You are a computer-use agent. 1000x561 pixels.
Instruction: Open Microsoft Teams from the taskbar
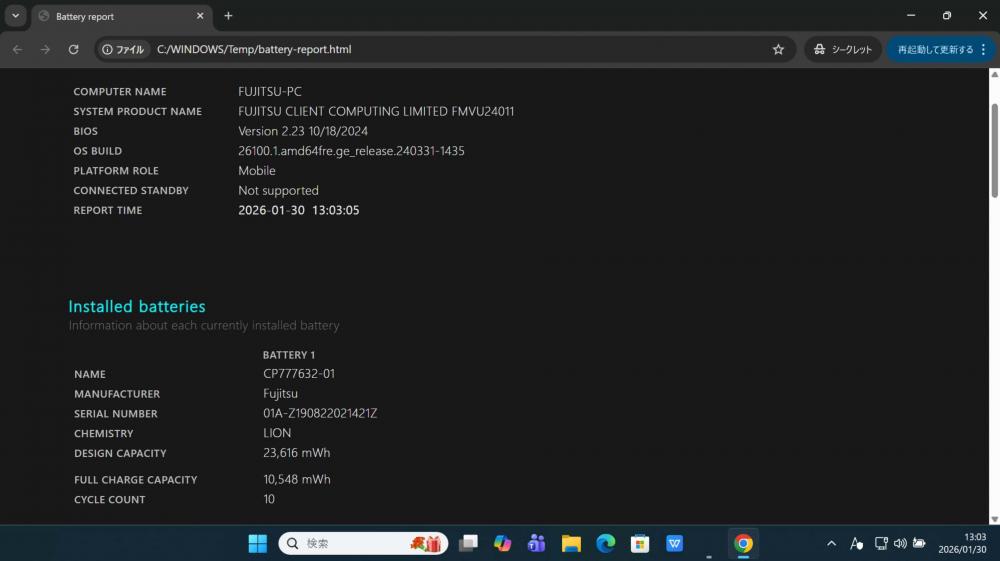[x=536, y=543]
